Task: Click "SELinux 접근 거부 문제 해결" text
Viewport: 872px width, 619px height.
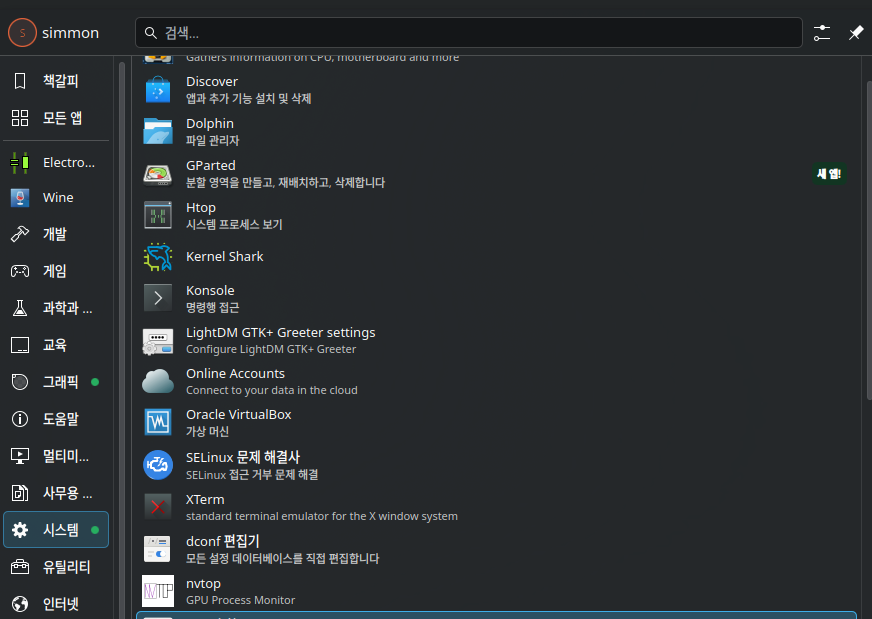Action: (252, 474)
